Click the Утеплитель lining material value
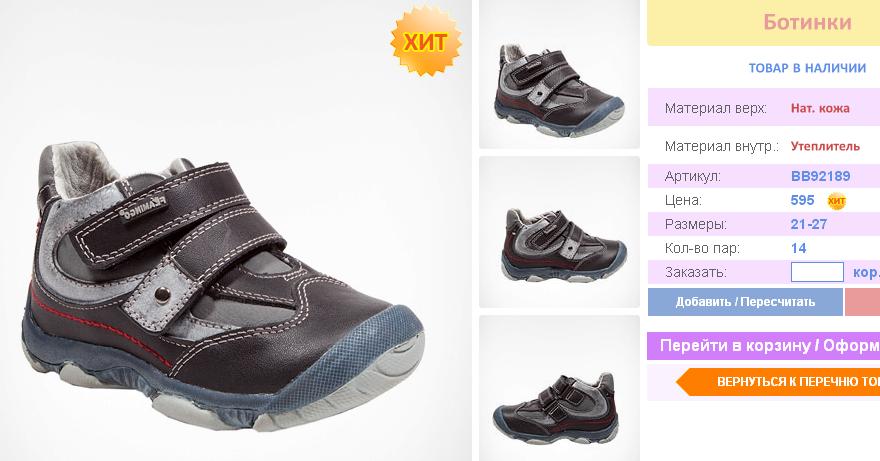 point(825,147)
